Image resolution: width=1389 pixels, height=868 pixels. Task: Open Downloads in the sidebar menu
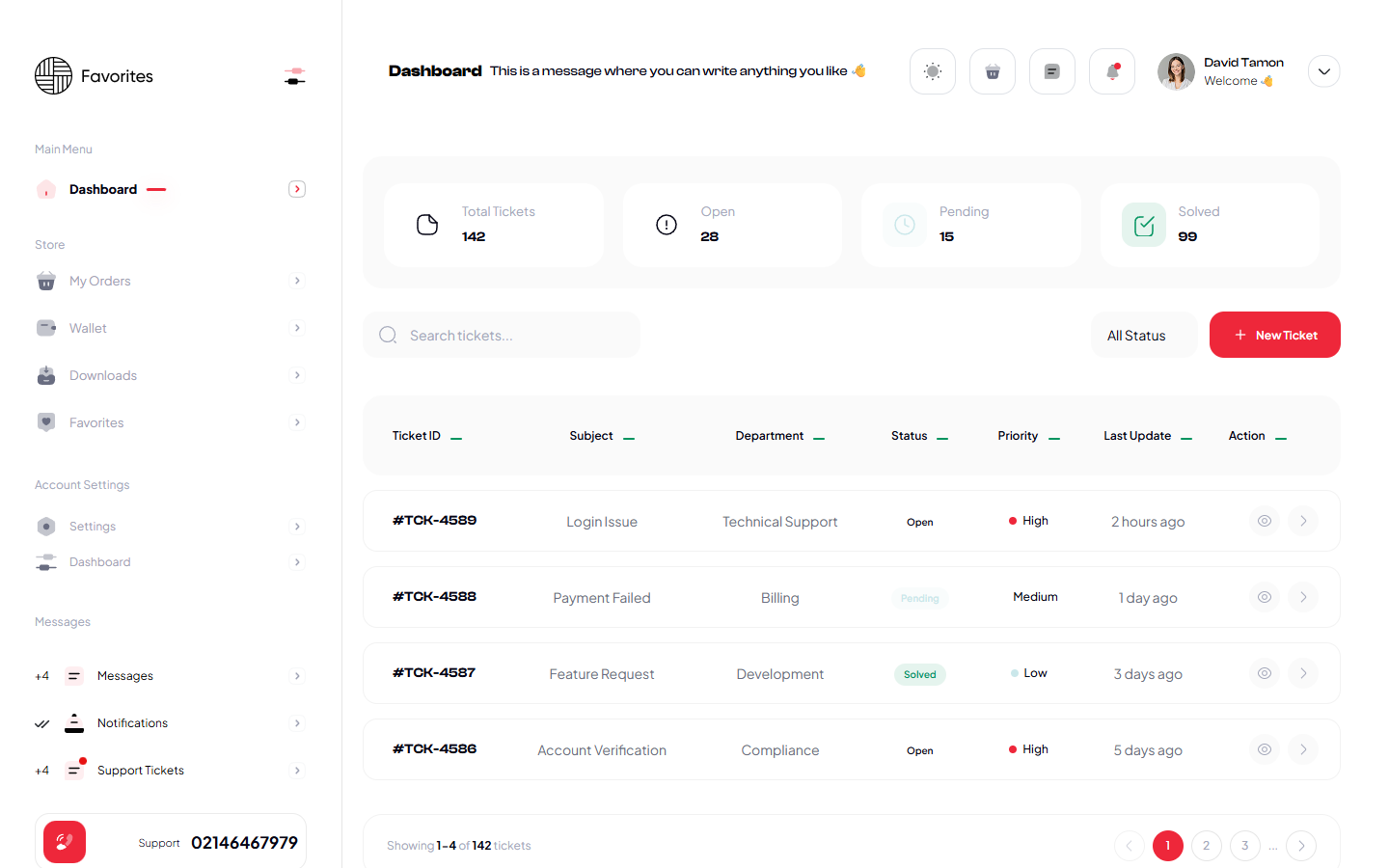pyautogui.click(x=103, y=375)
